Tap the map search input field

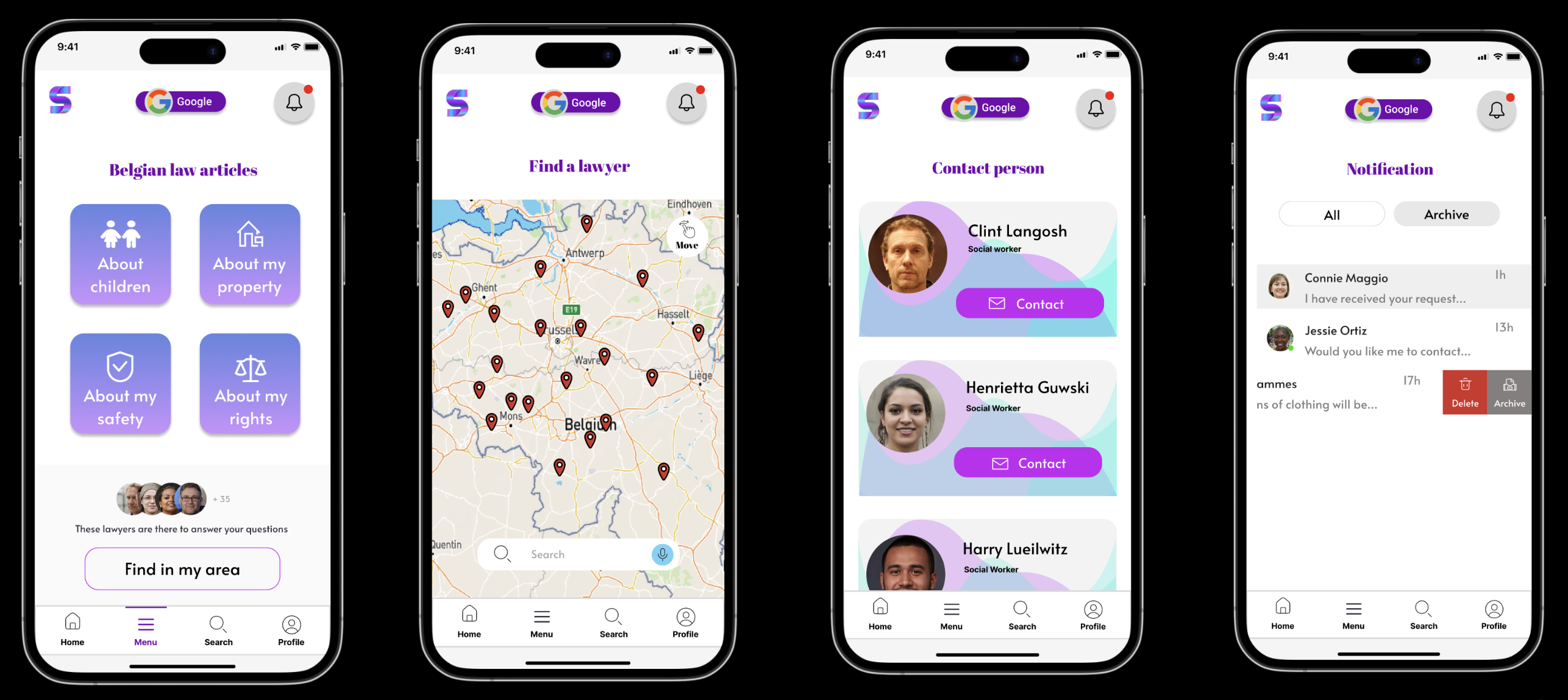click(578, 553)
